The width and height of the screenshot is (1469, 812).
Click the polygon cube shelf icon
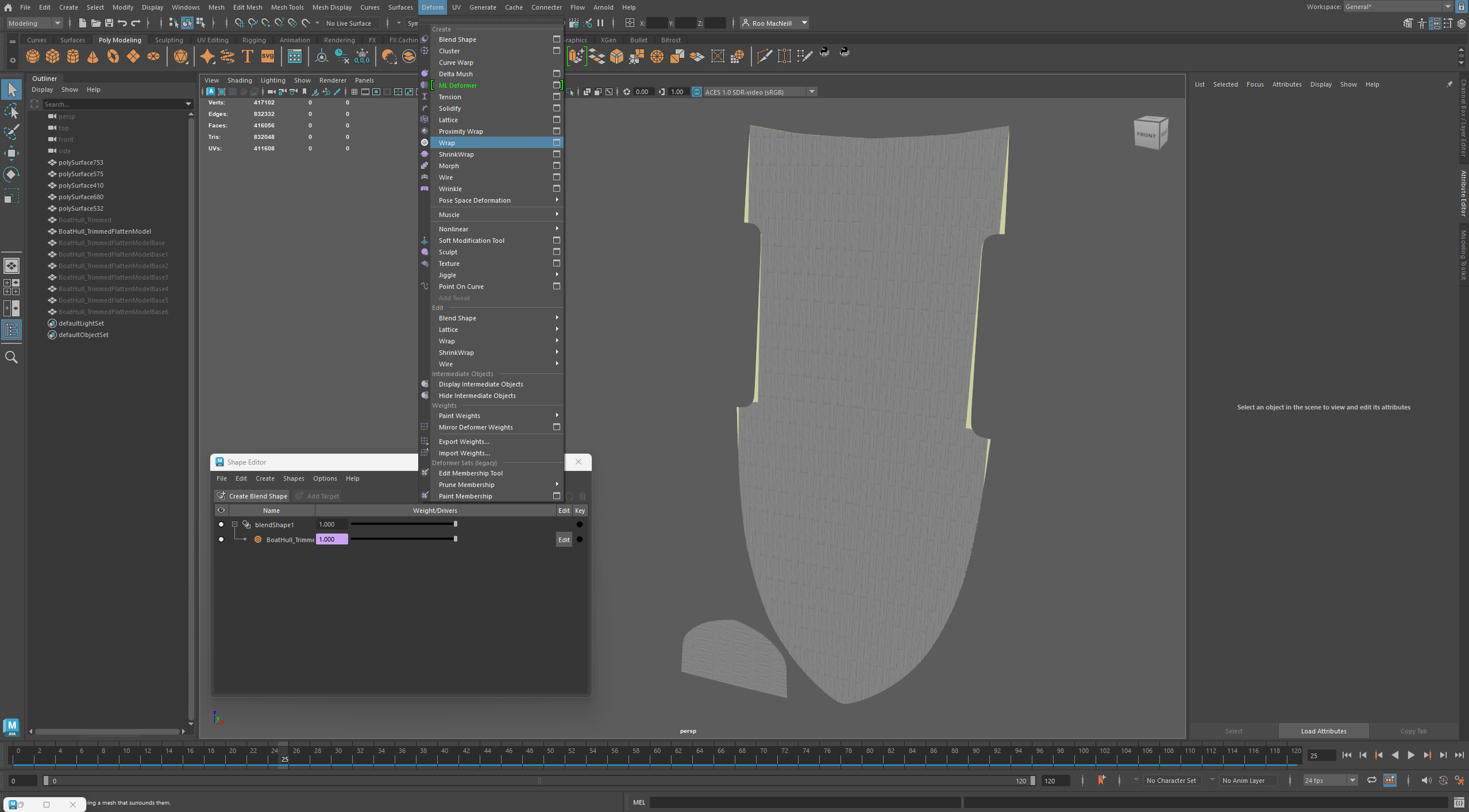tap(53, 56)
